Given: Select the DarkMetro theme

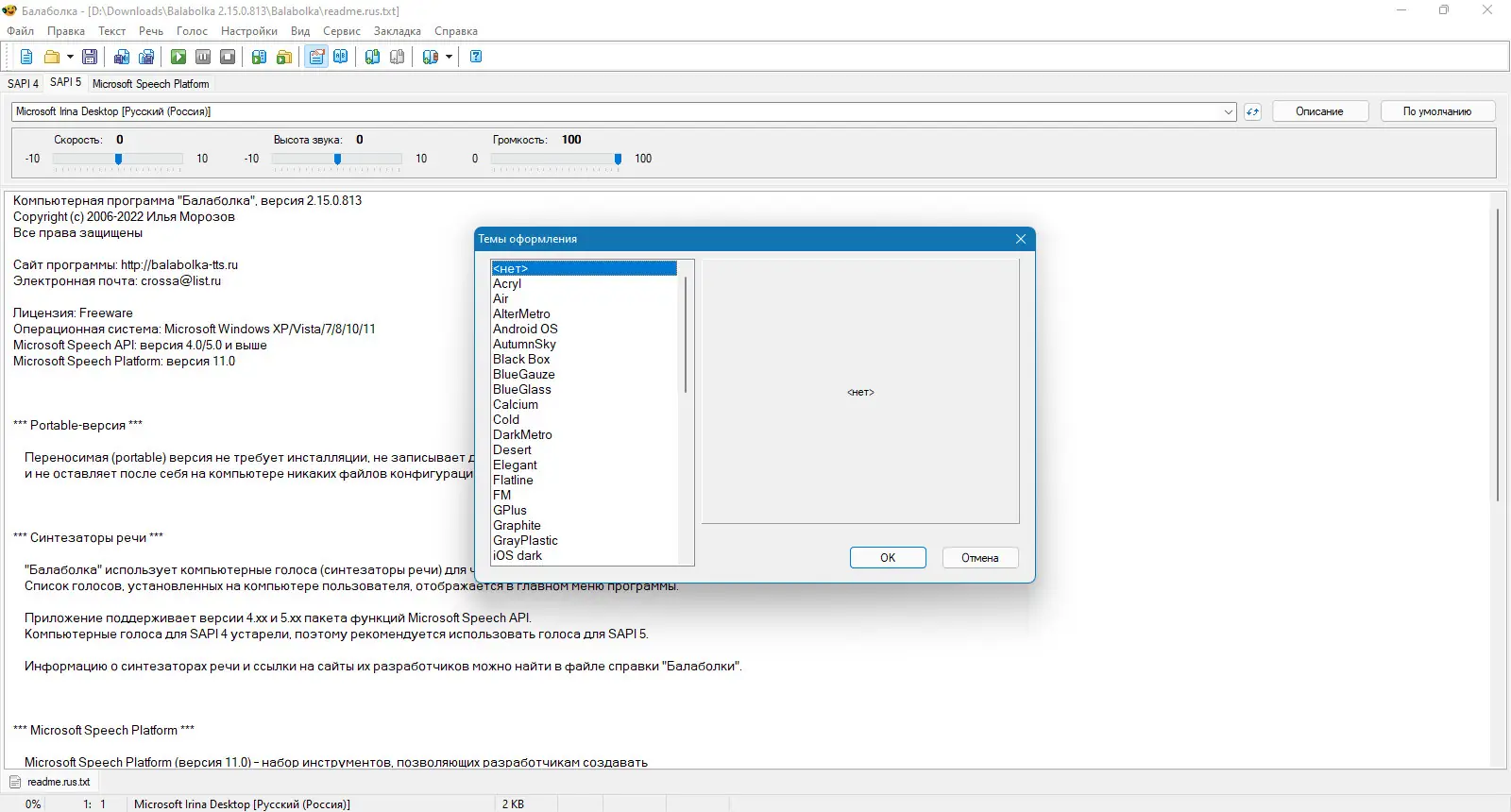Looking at the screenshot, I should point(585,435).
